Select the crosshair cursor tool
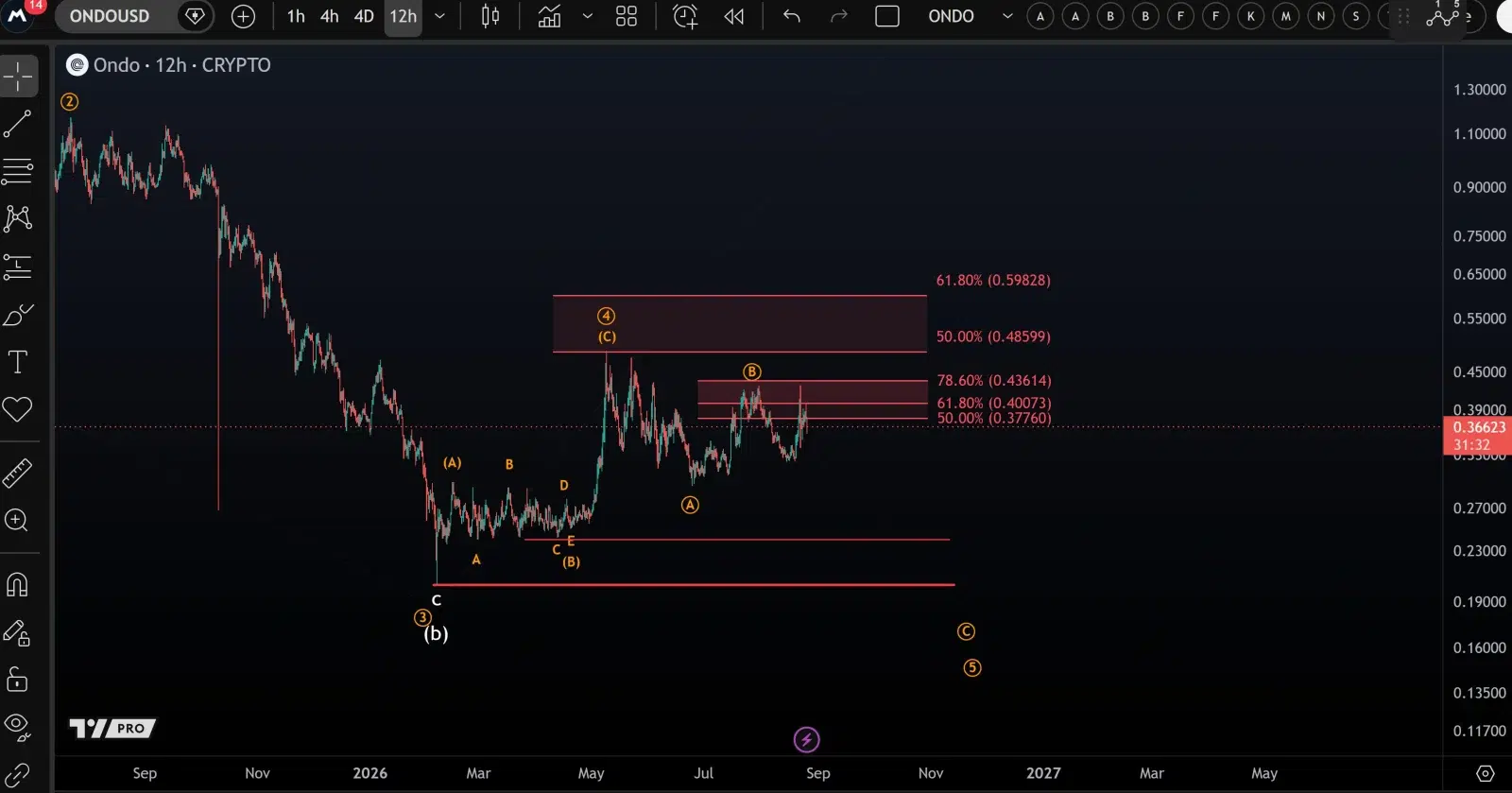 pos(18,77)
